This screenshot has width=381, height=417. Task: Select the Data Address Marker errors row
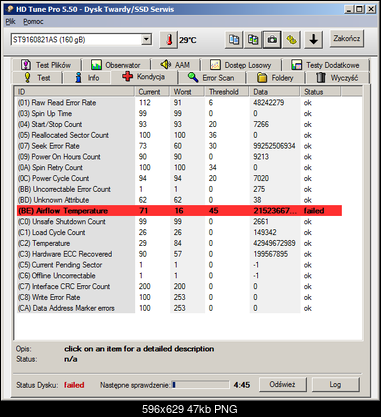pos(179,308)
